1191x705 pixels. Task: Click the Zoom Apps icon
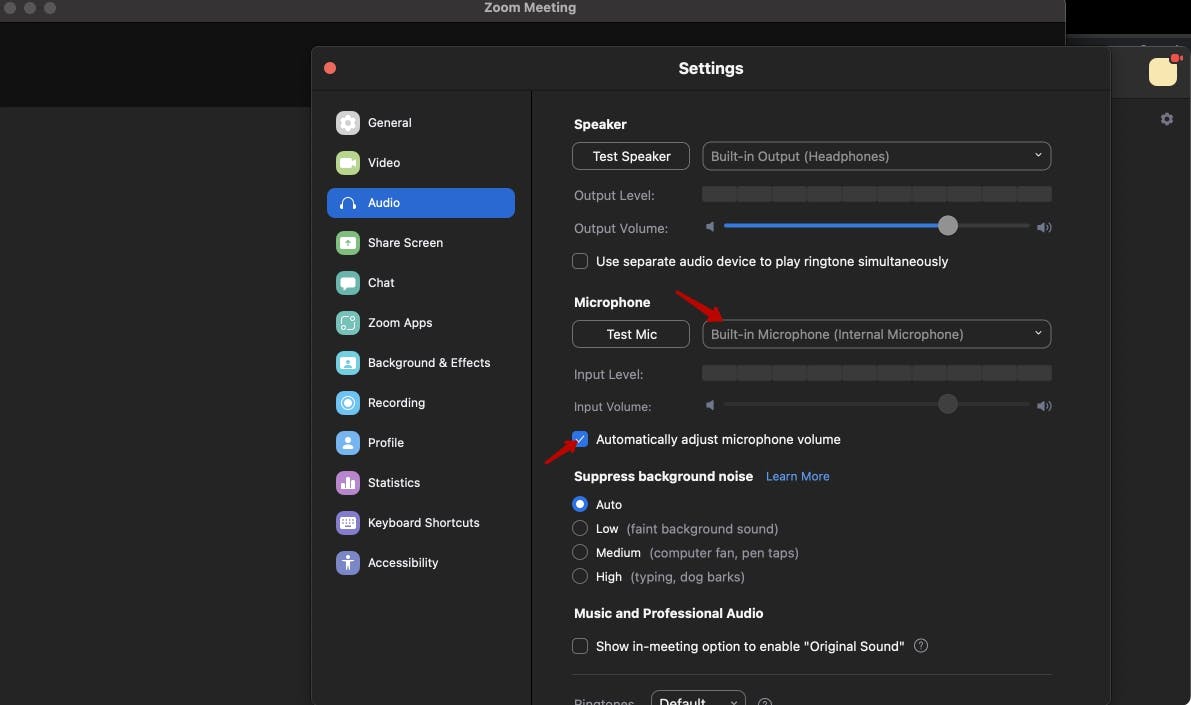tap(348, 323)
